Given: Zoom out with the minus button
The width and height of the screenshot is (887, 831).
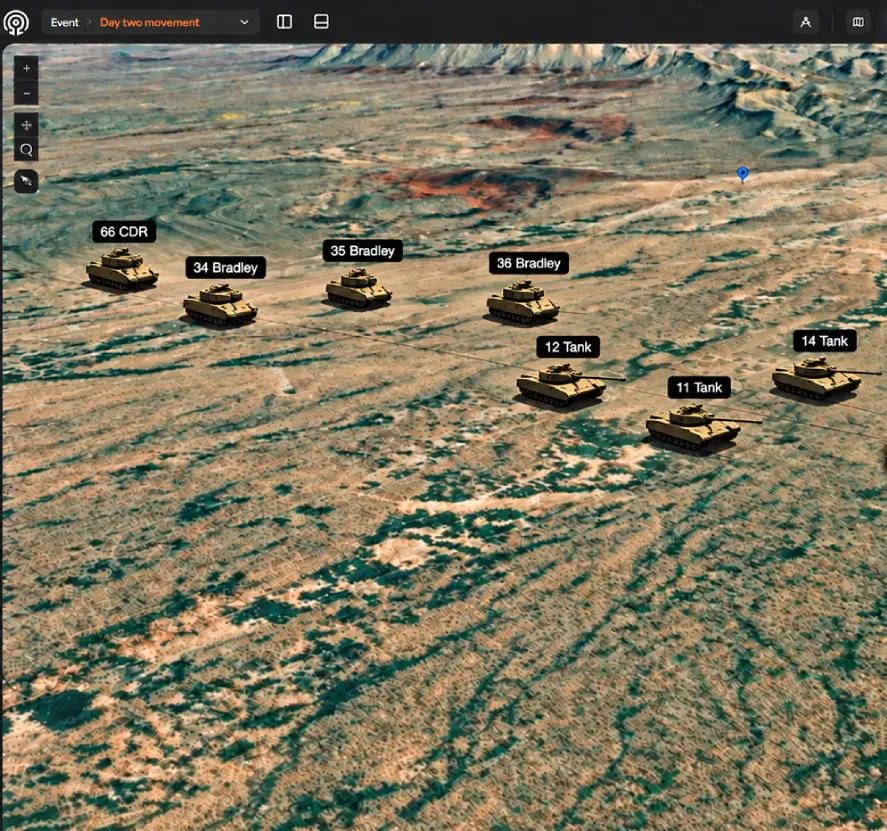Looking at the screenshot, I should click(x=26, y=93).
